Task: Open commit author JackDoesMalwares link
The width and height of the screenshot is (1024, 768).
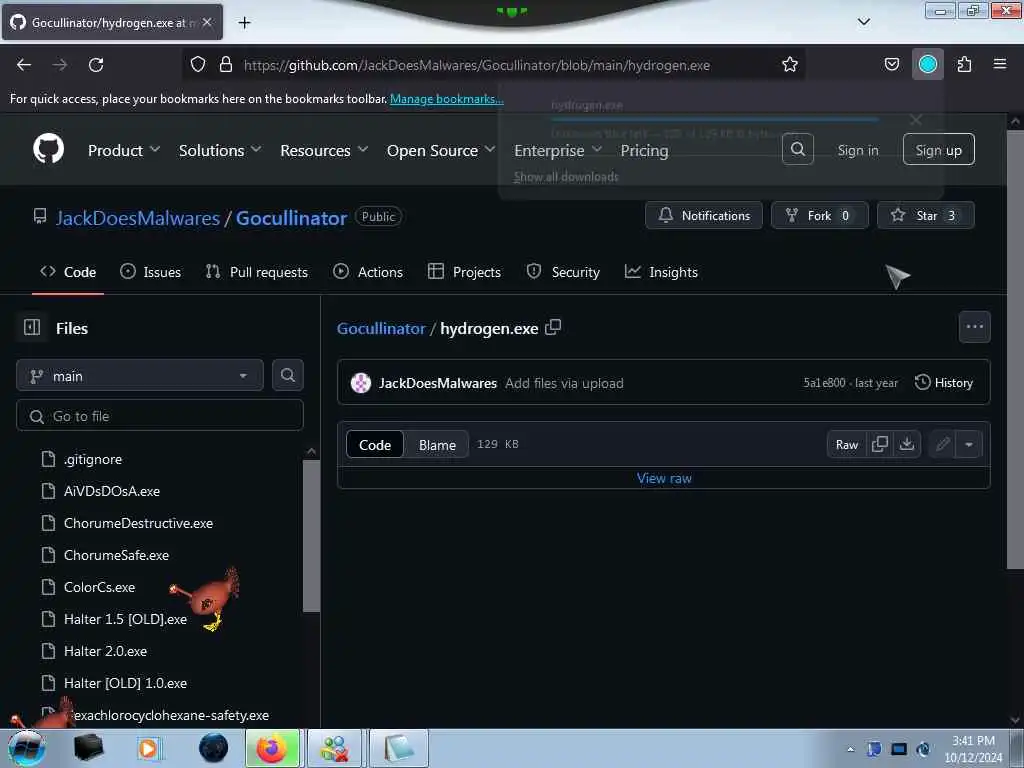Action: (438, 383)
